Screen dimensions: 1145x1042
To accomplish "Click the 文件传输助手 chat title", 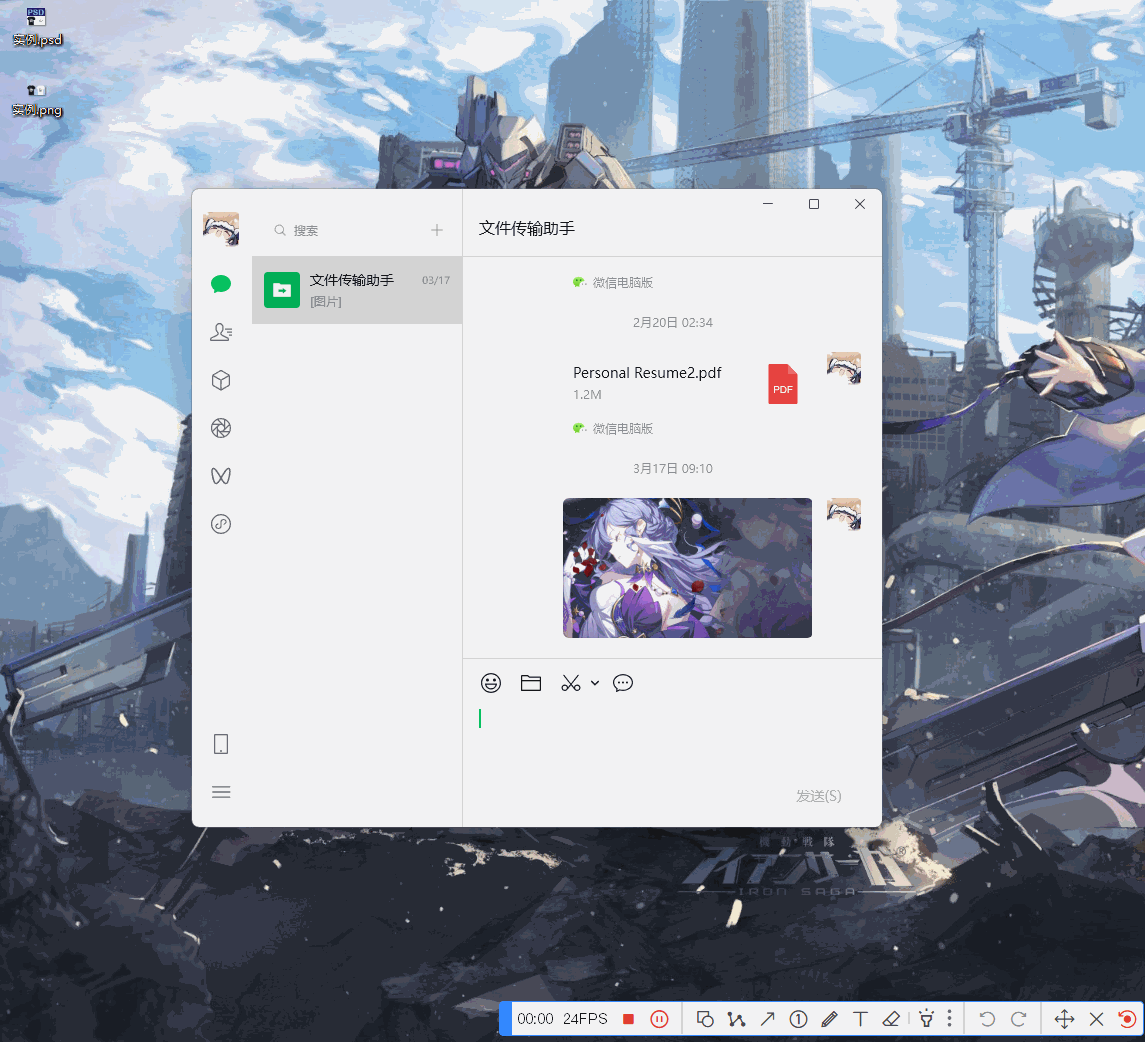I will (526, 229).
